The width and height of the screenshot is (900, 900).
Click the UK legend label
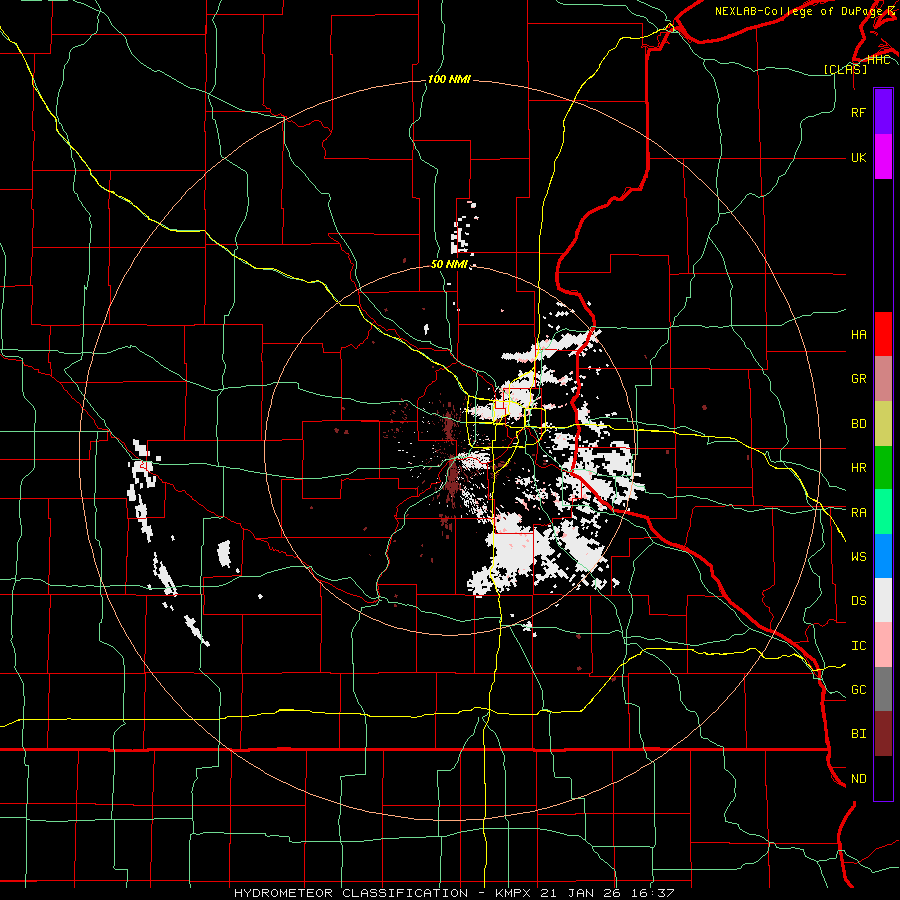click(x=858, y=157)
